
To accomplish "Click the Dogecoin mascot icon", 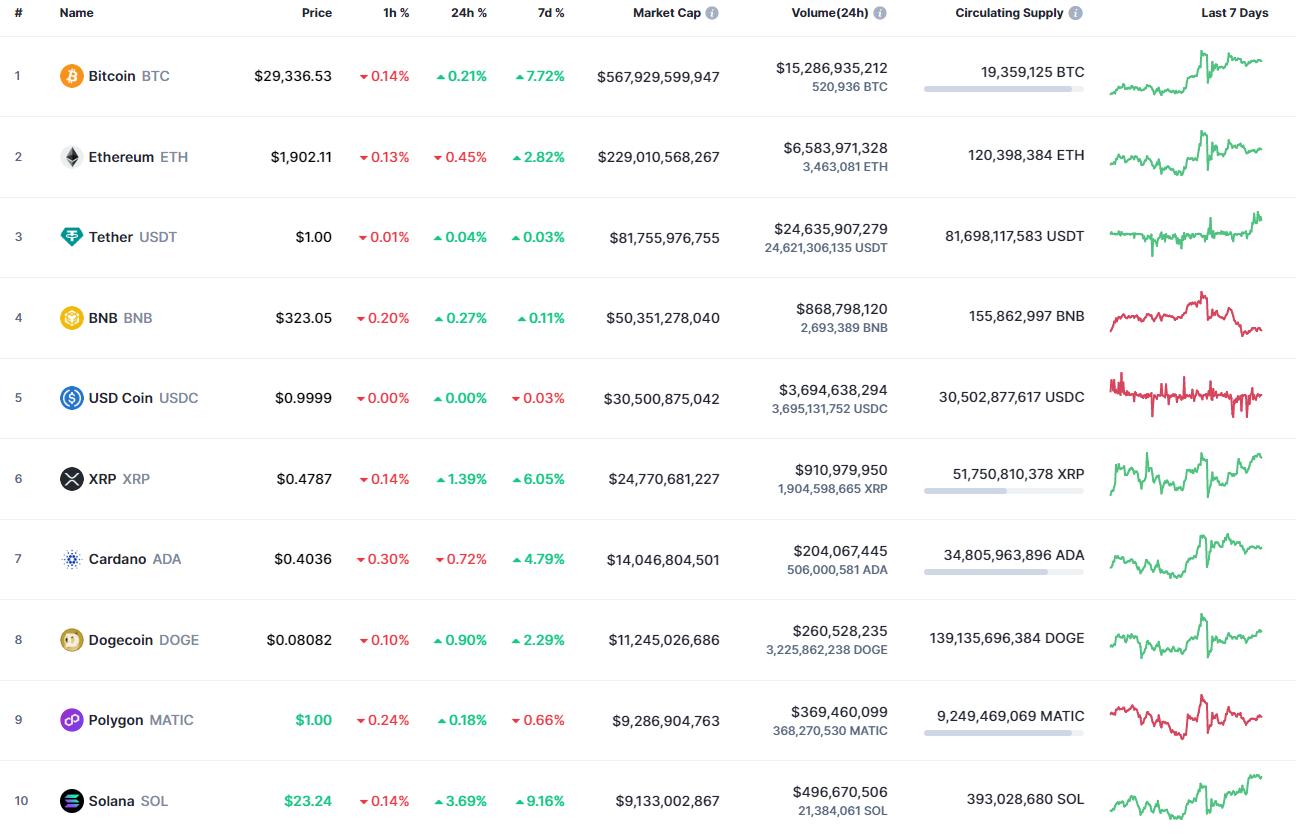I will [70, 639].
